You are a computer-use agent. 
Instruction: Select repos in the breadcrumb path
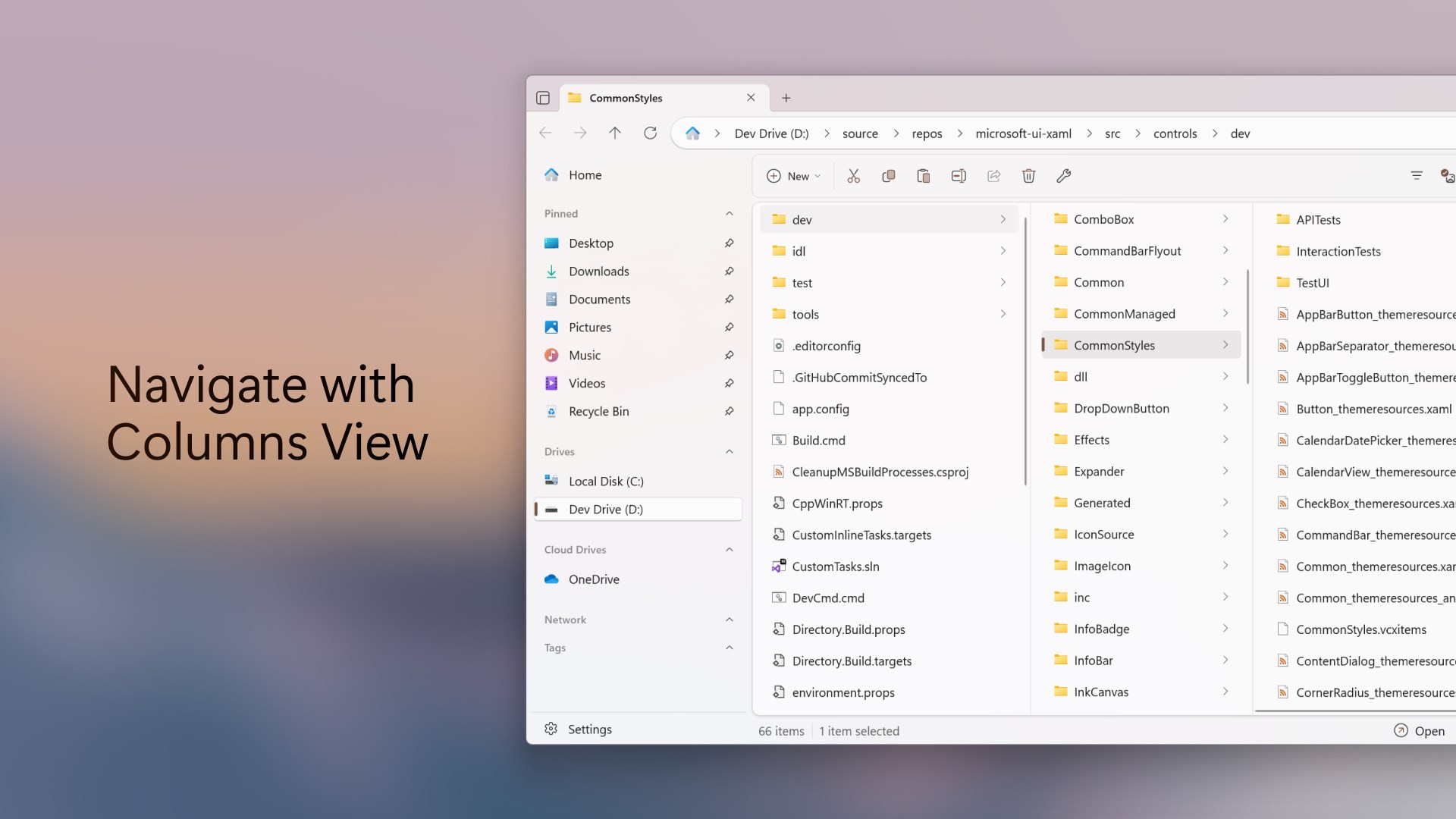click(927, 133)
